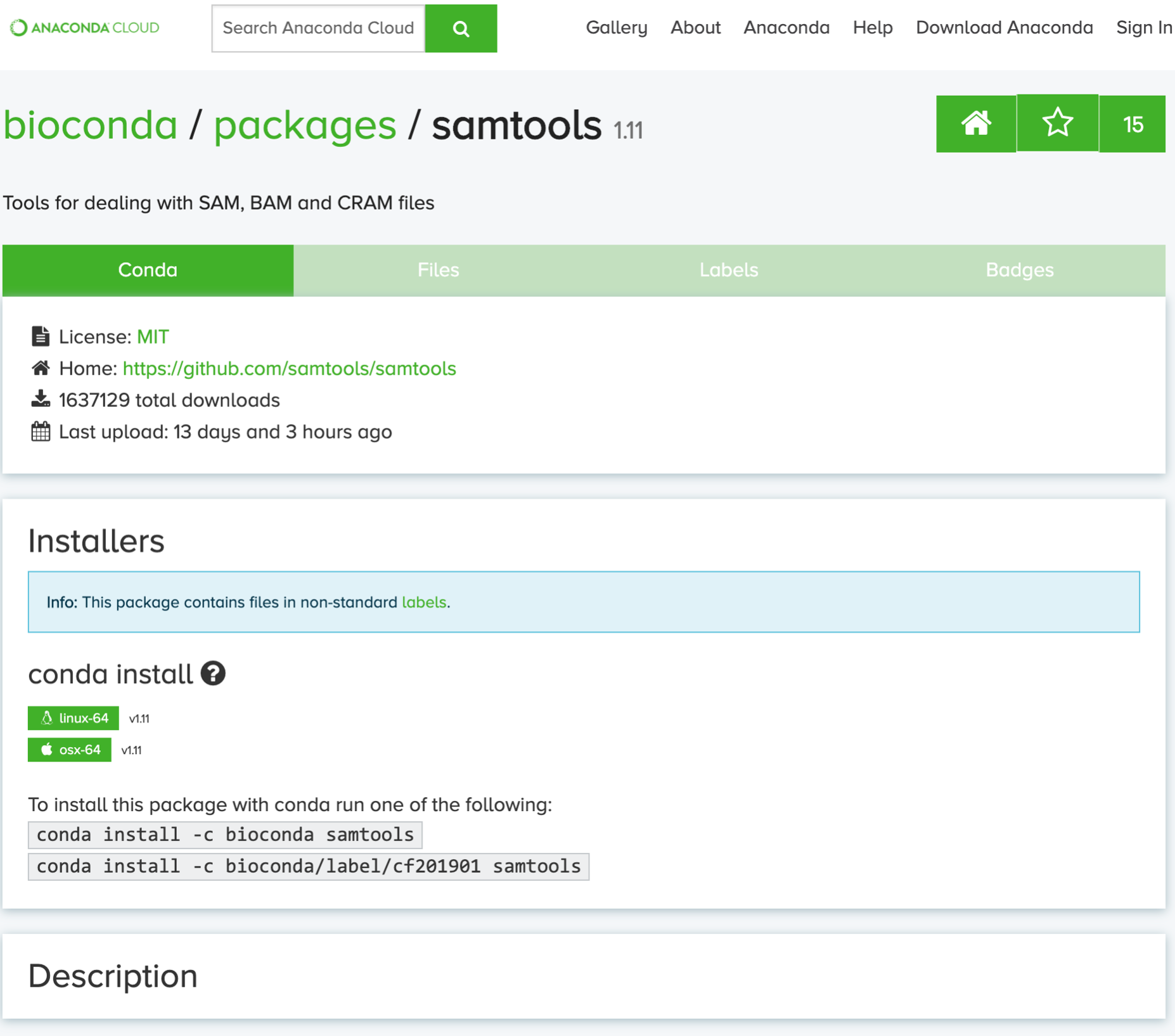The width and height of the screenshot is (1175, 1036).
Task: Focus the Search Anaconda Cloud field
Action: coord(318,29)
